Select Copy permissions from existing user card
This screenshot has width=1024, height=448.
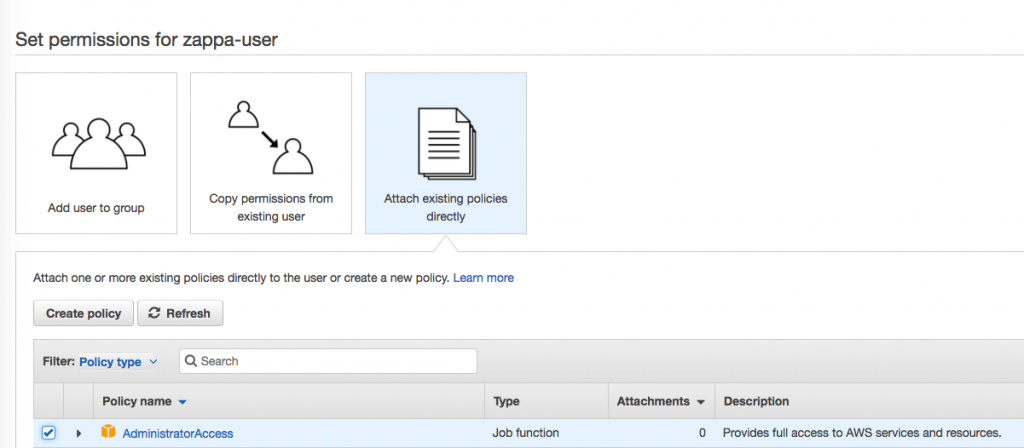pos(271,153)
